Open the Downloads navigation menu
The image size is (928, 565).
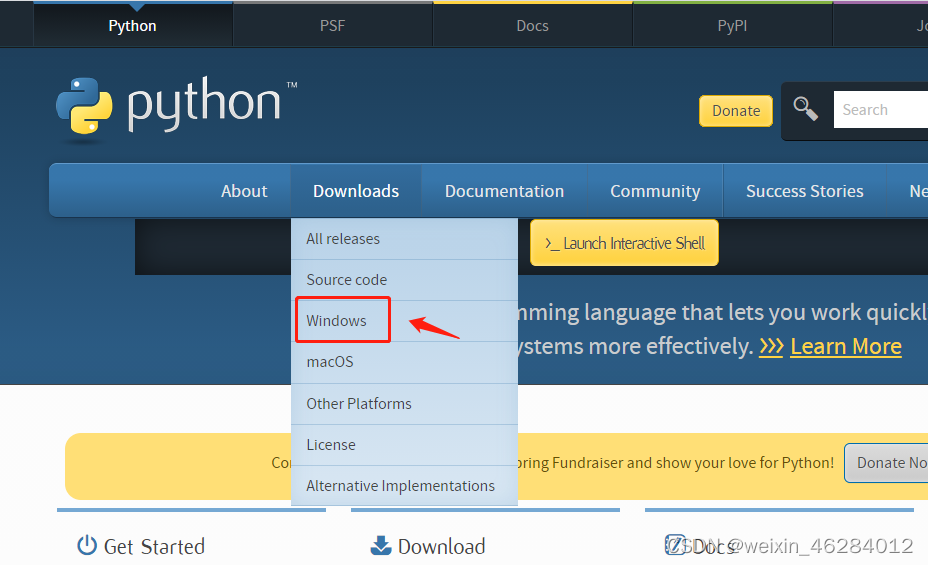point(356,191)
